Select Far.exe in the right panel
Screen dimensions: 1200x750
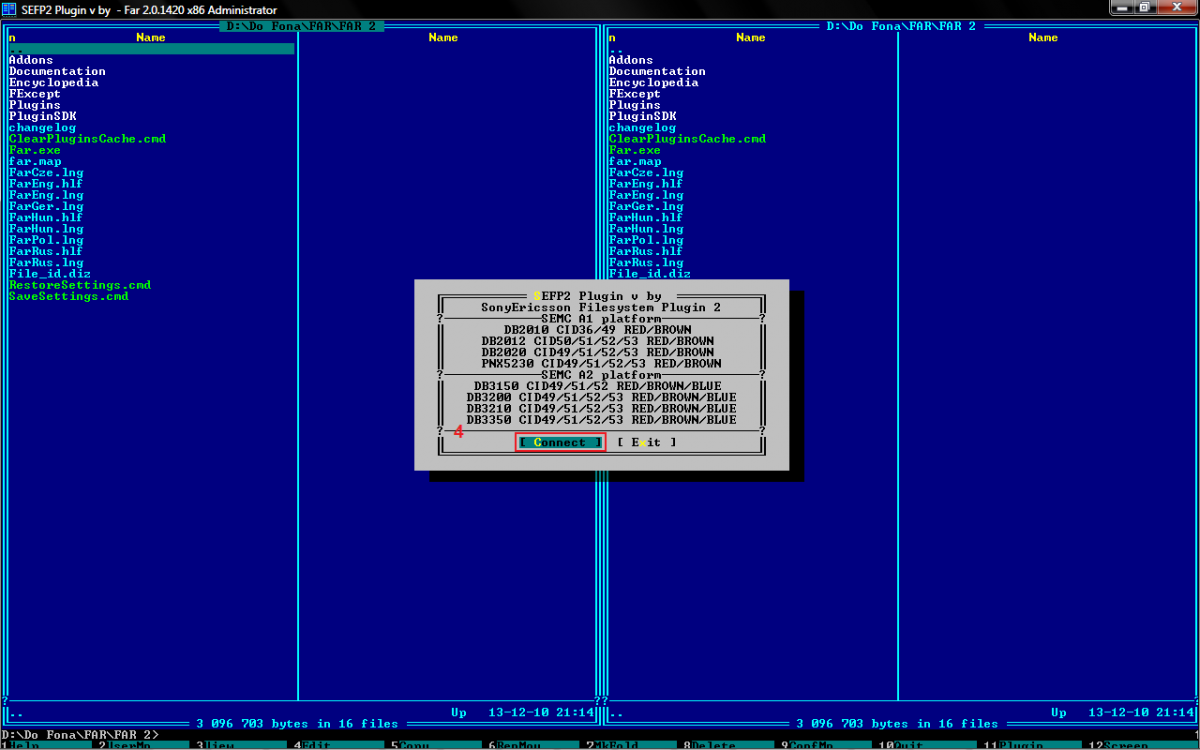tap(635, 150)
